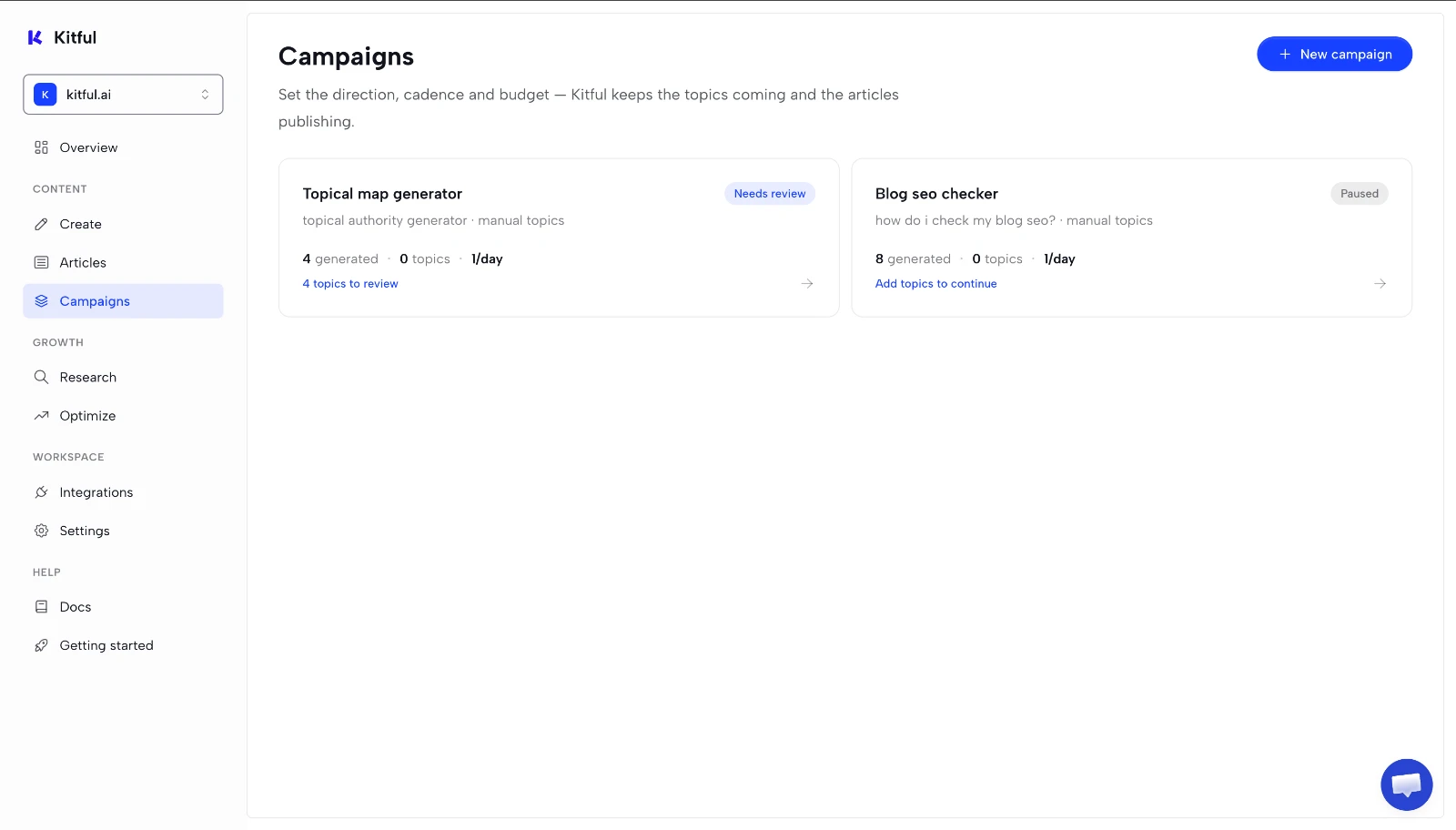Click the CONTENT section label
Viewport: 1456px width, 830px height.
click(60, 189)
